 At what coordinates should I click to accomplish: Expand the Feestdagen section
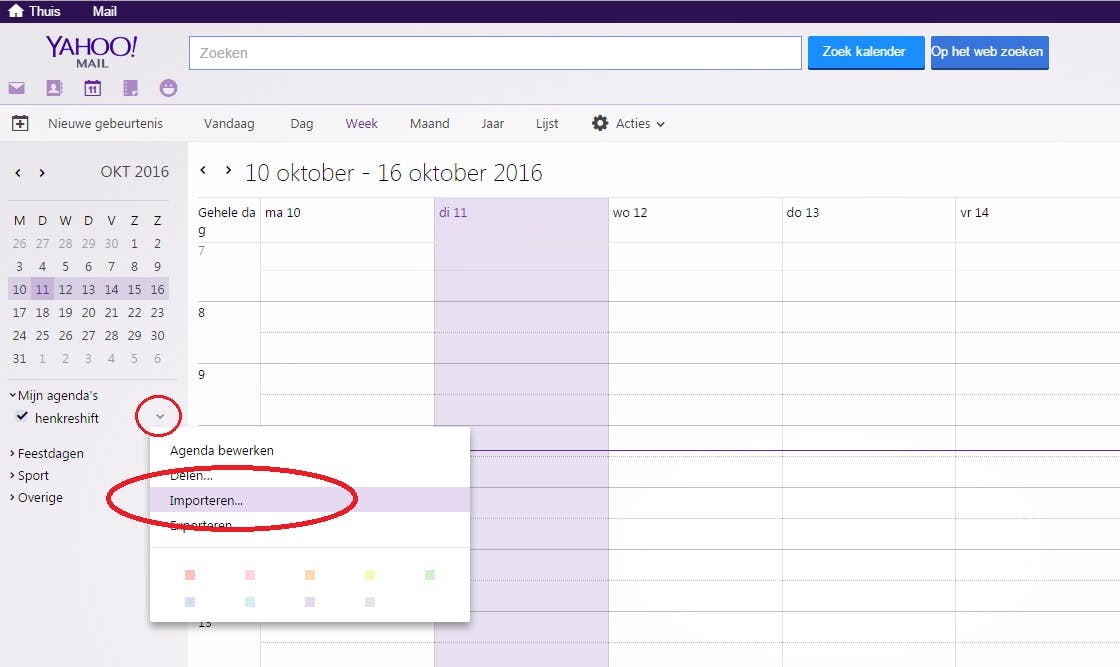tap(46, 453)
